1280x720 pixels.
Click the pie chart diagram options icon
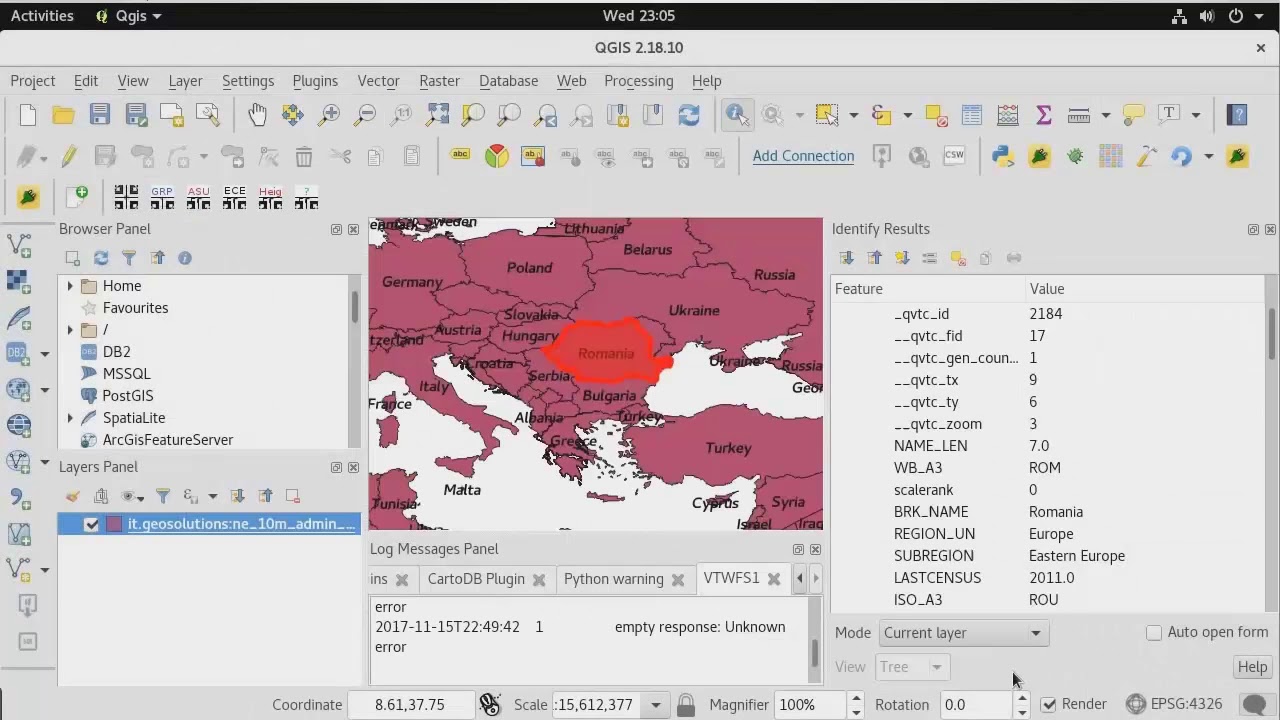497,156
